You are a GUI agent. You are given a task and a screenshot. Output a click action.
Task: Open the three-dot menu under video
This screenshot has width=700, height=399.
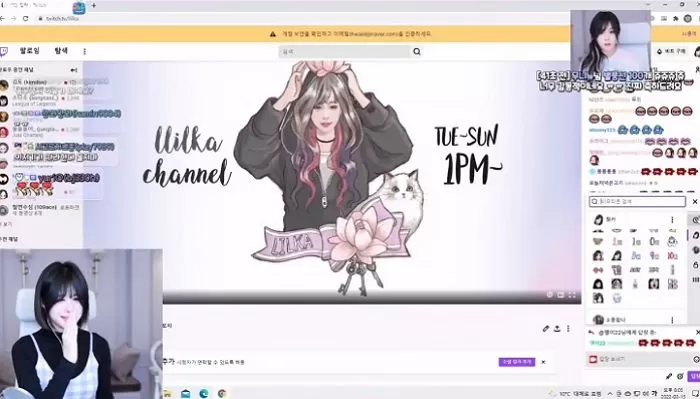[x=568, y=328]
